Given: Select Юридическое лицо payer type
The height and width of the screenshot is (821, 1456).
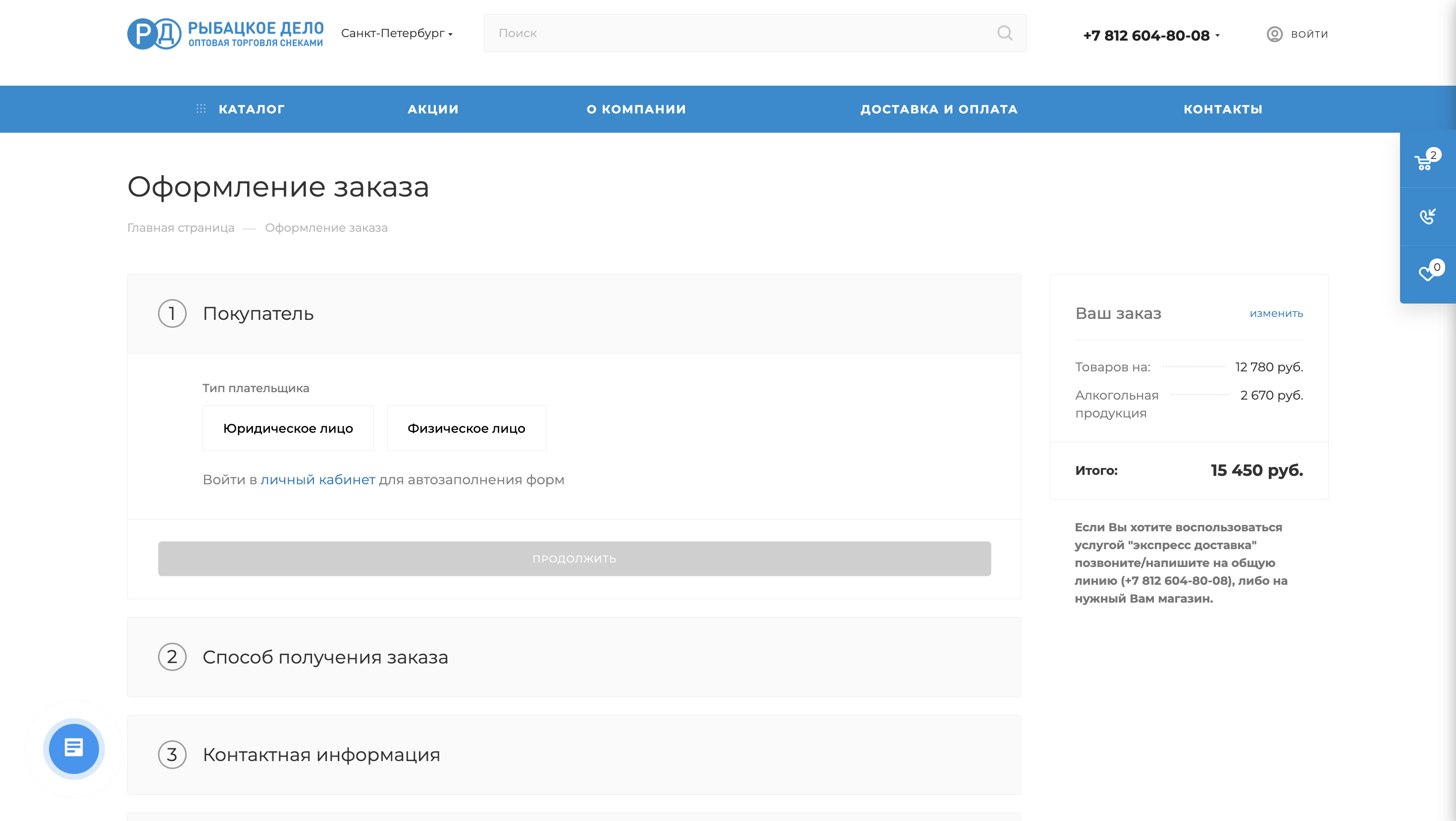Looking at the screenshot, I should 288,428.
